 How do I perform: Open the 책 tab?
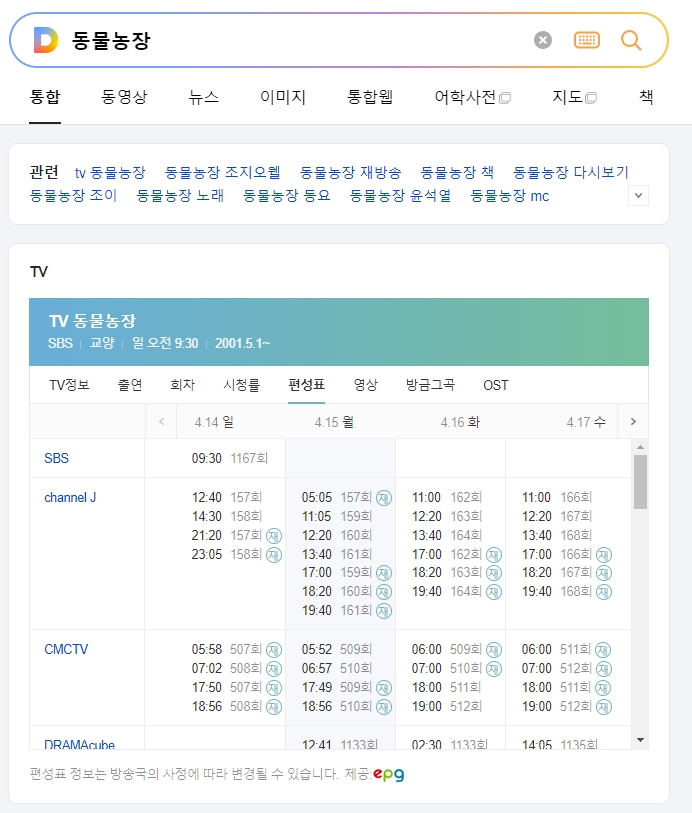(646, 97)
